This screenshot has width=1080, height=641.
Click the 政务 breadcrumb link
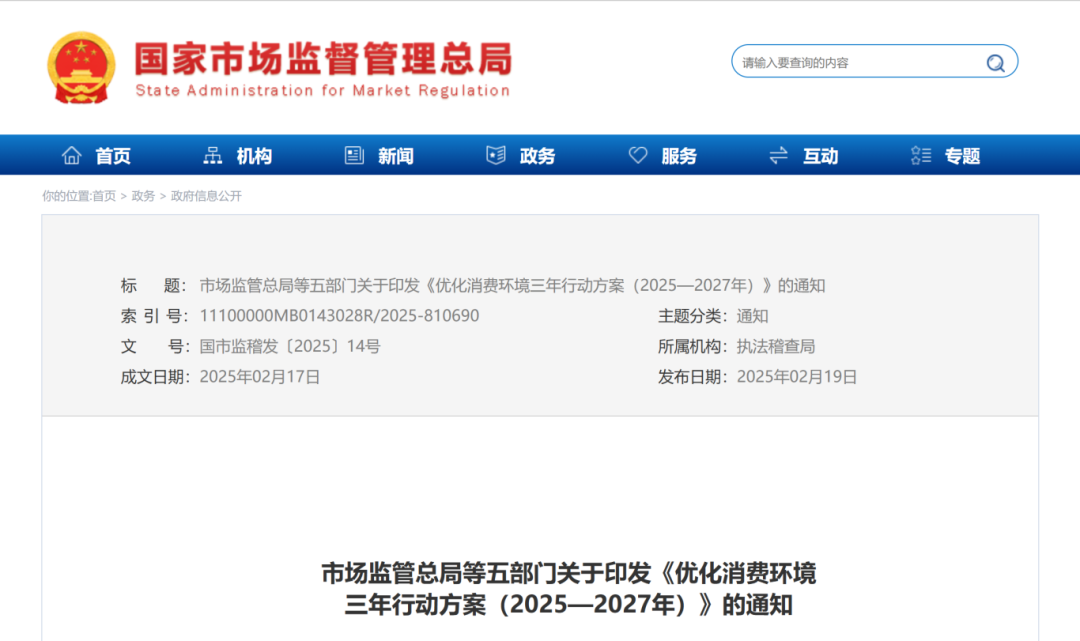tap(143, 196)
